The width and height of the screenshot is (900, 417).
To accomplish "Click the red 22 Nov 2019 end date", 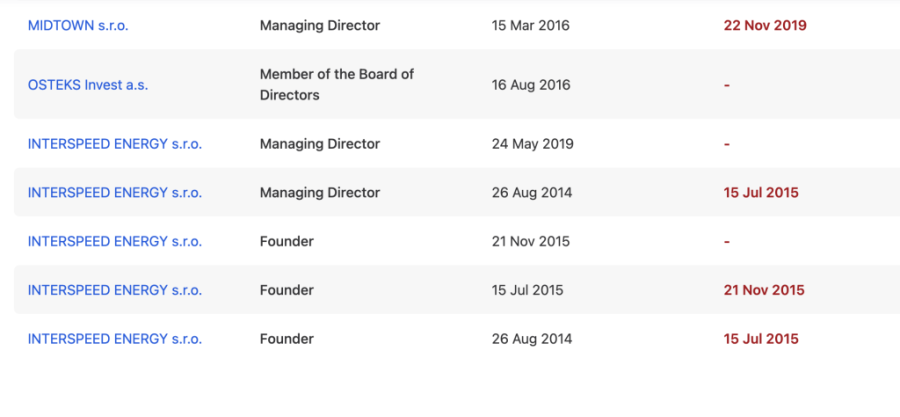I will (765, 26).
